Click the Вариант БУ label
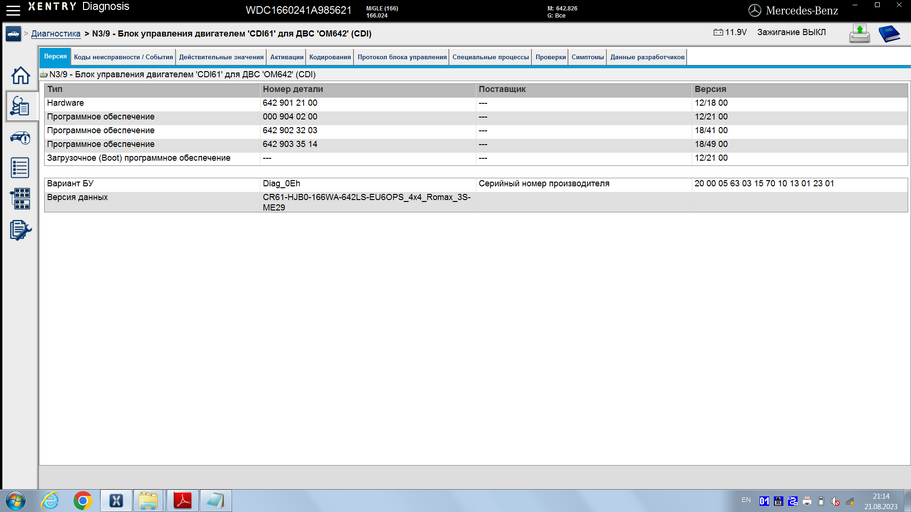 point(70,184)
